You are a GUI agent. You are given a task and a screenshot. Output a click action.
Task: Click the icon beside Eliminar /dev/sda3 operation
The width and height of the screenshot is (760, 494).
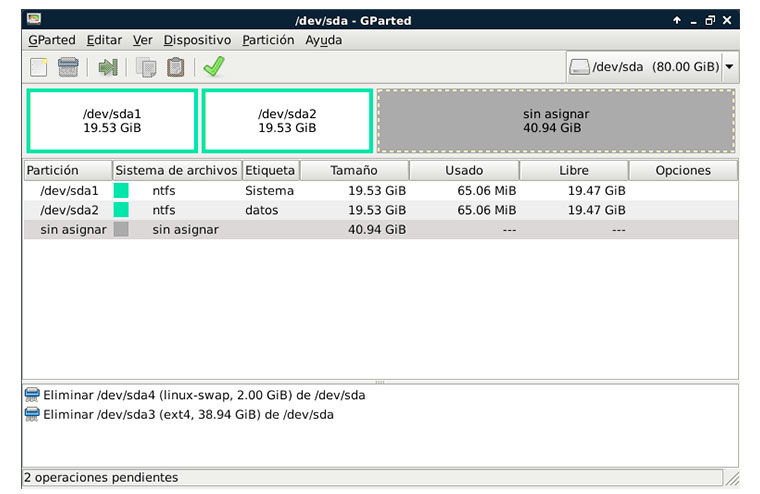coord(32,414)
